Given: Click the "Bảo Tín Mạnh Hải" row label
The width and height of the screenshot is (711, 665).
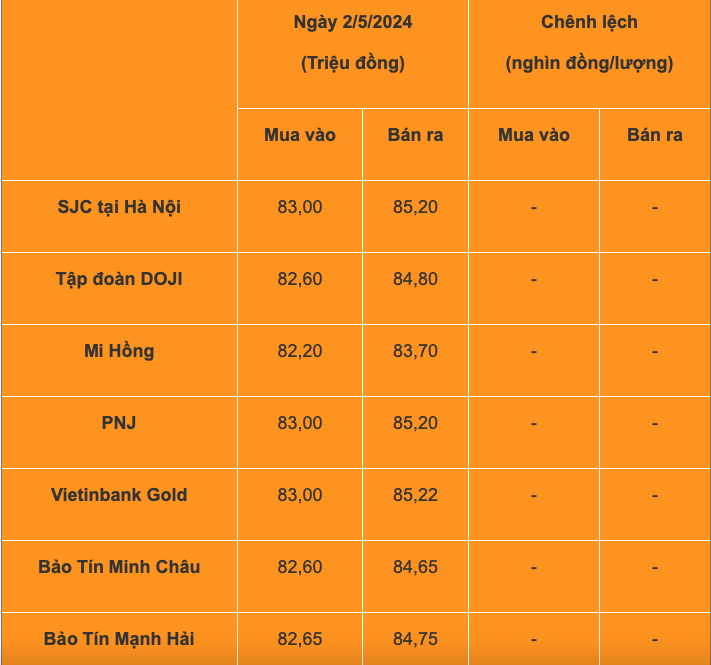Looking at the screenshot, I should click(x=119, y=639).
